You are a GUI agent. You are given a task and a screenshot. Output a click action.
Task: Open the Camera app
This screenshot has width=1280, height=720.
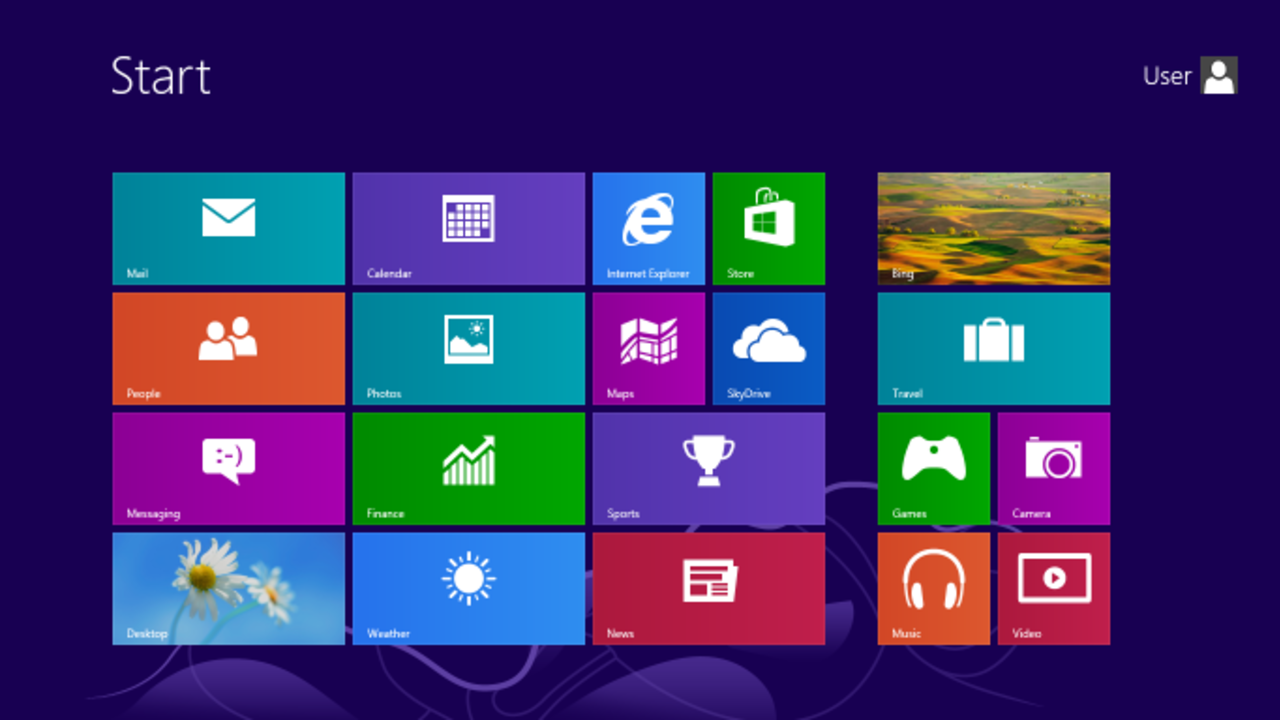1054,468
